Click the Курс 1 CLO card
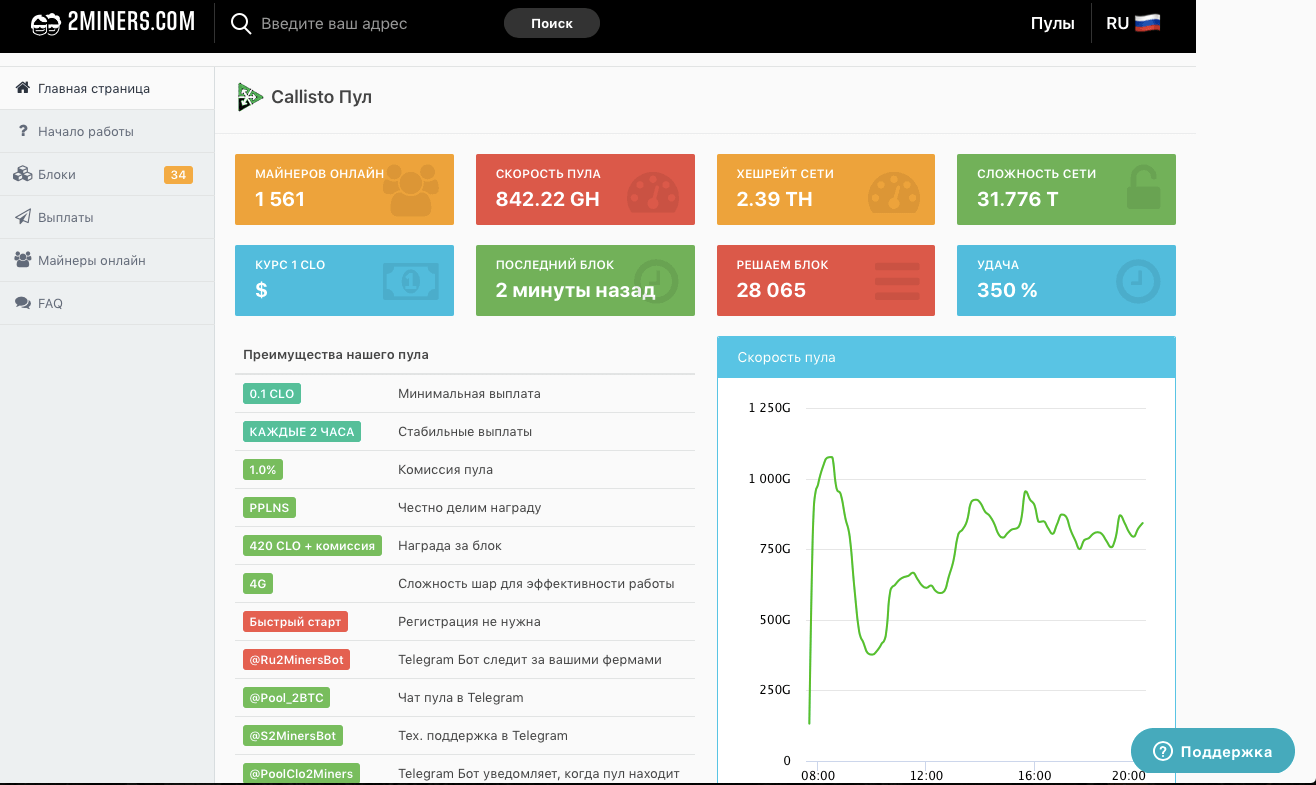 [x=344, y=280]
